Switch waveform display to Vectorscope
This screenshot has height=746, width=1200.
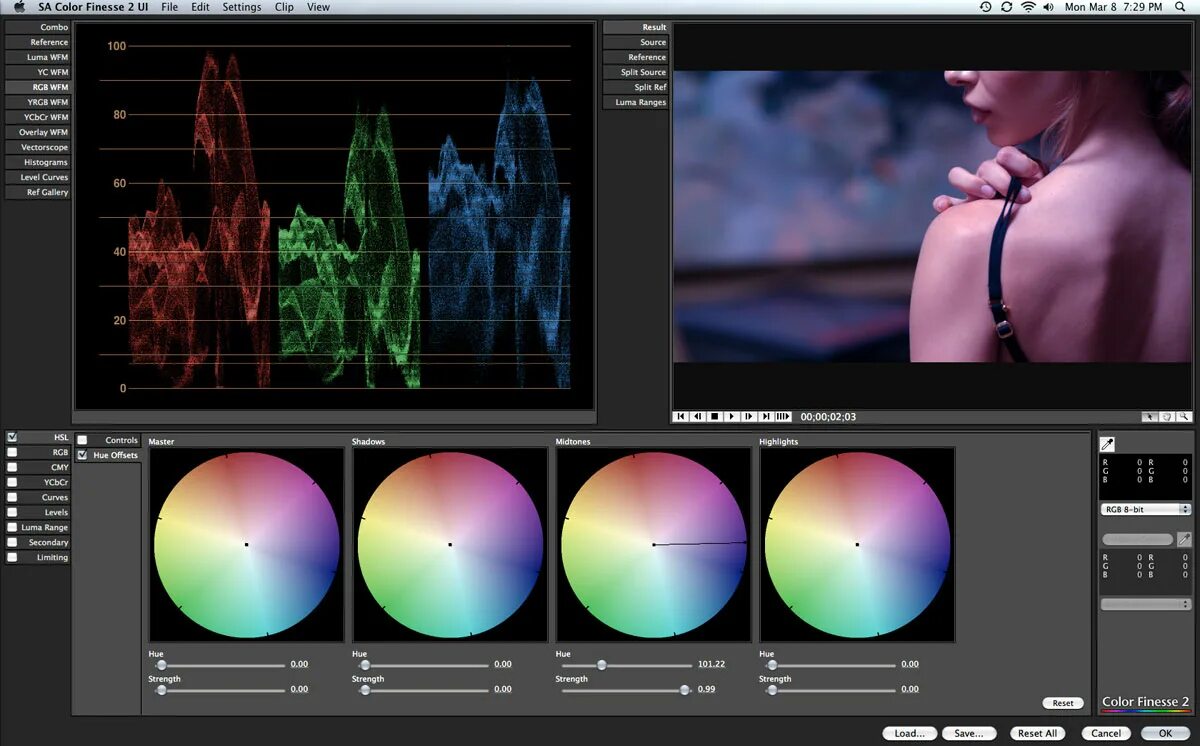[x=40, y=146]
